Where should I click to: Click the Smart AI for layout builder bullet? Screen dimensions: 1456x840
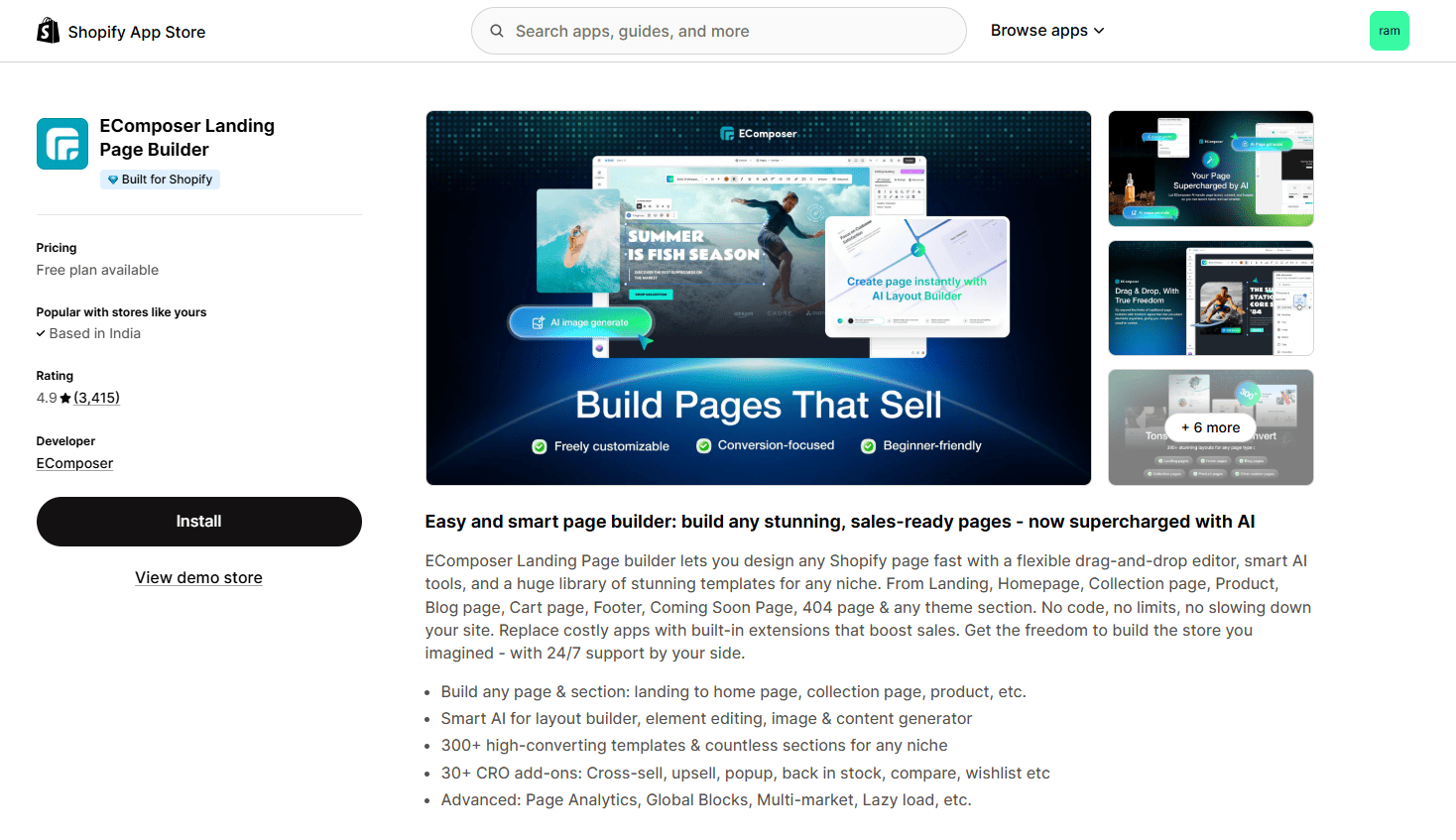click(706, 719)
